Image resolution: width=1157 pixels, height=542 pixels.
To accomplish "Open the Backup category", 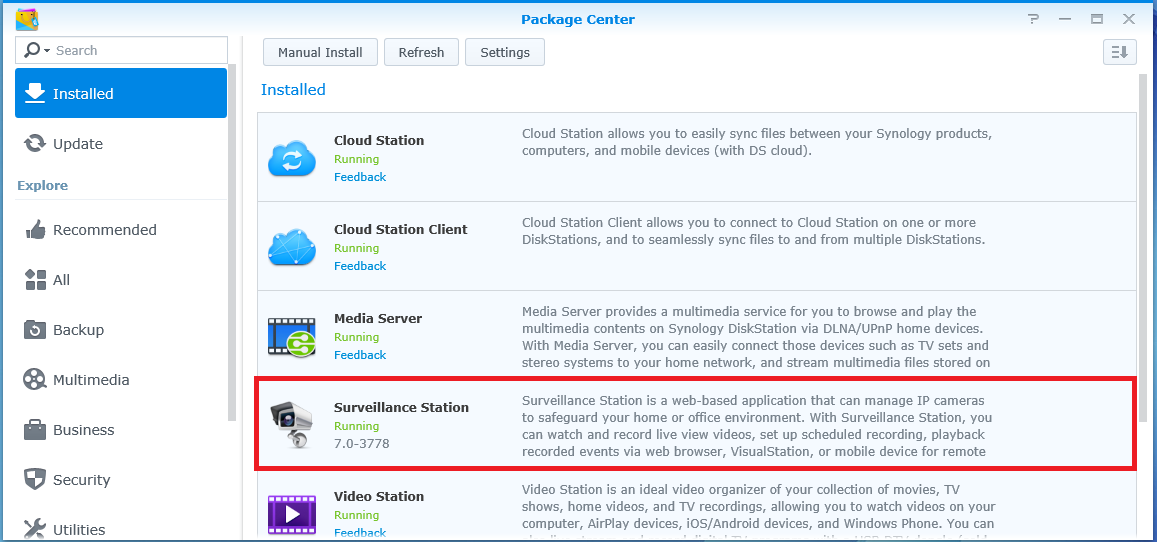I will point(121,330).
